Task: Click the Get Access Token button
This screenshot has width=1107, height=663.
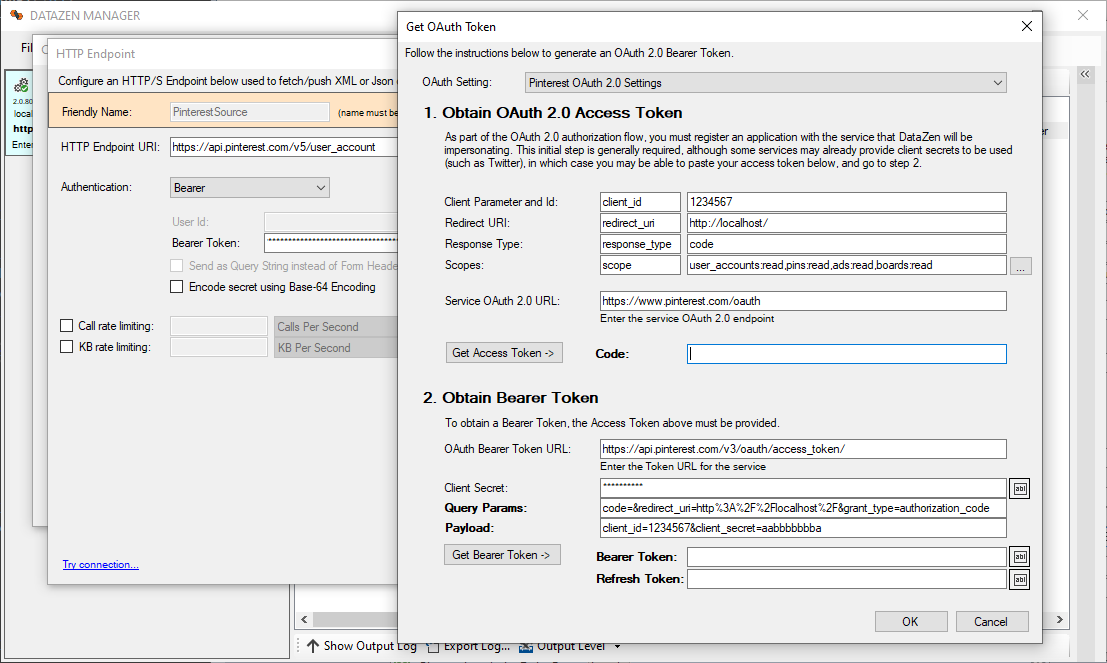Action: [504, 352]
